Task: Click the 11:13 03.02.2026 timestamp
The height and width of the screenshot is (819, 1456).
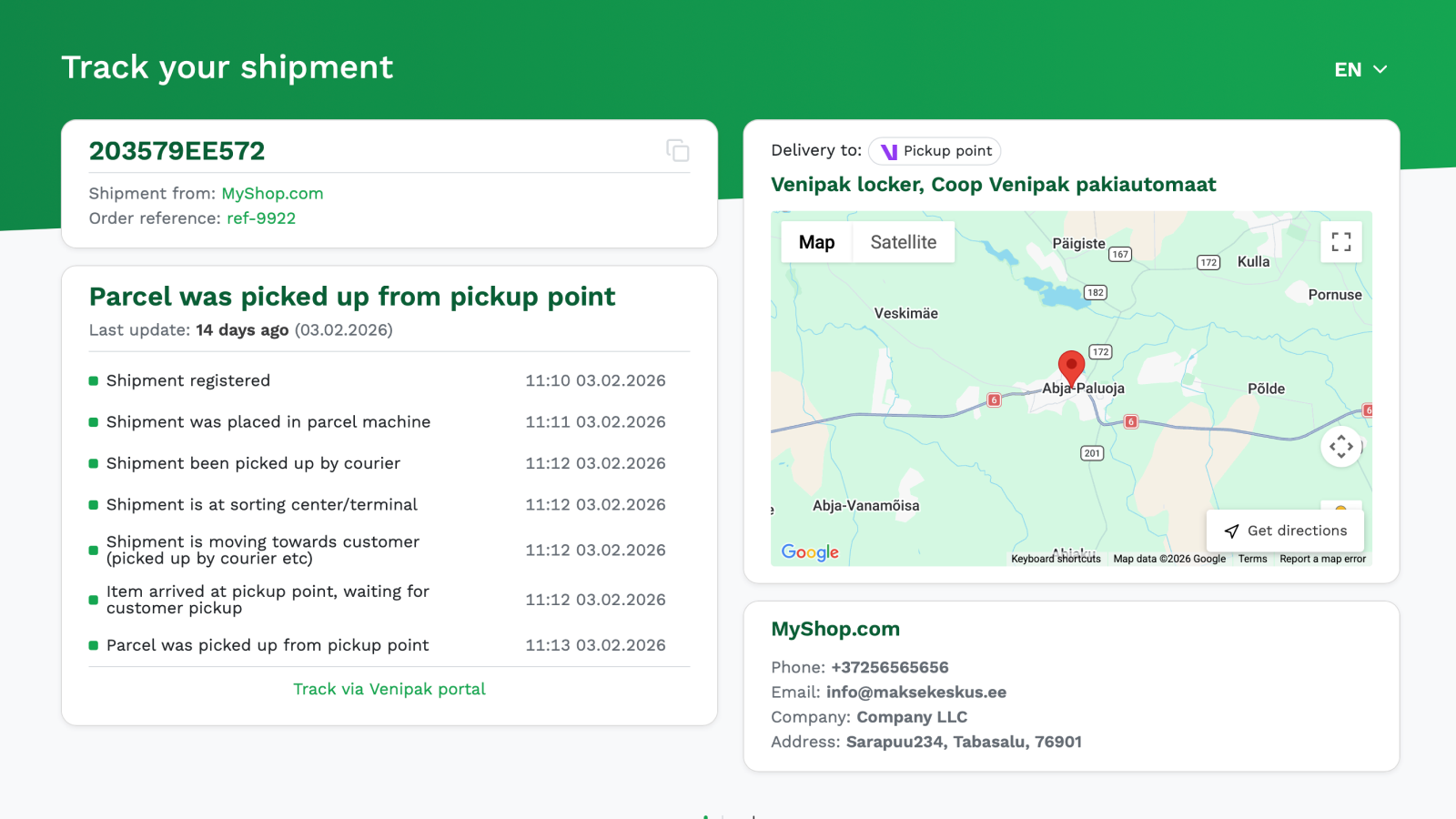Action: click(595, 645)
